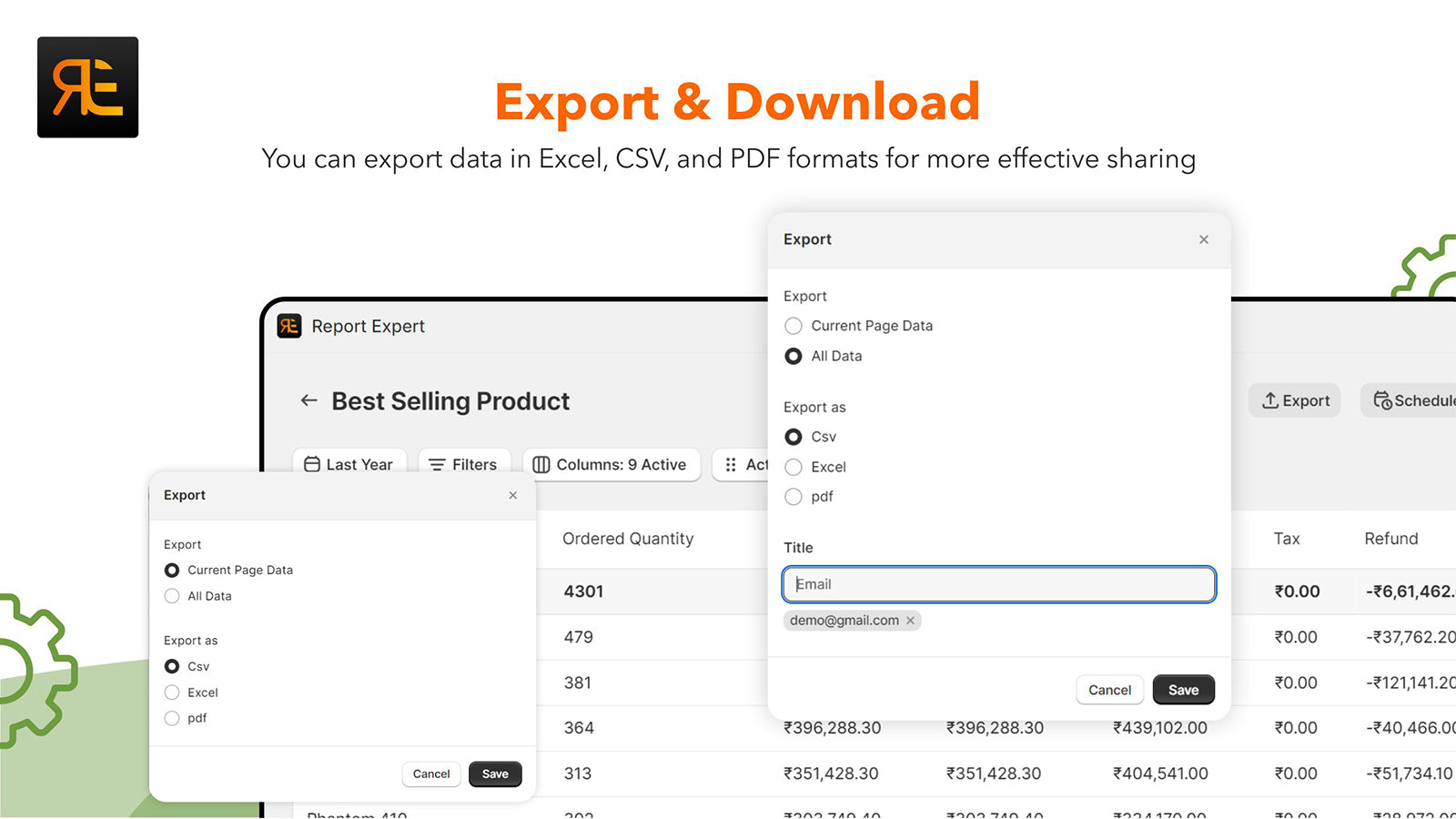Image resolution: width=1456 pixels, height=819 pixels.
Task: Click Cancel in the small Export dialog
Action: click(x=431, y=773)
